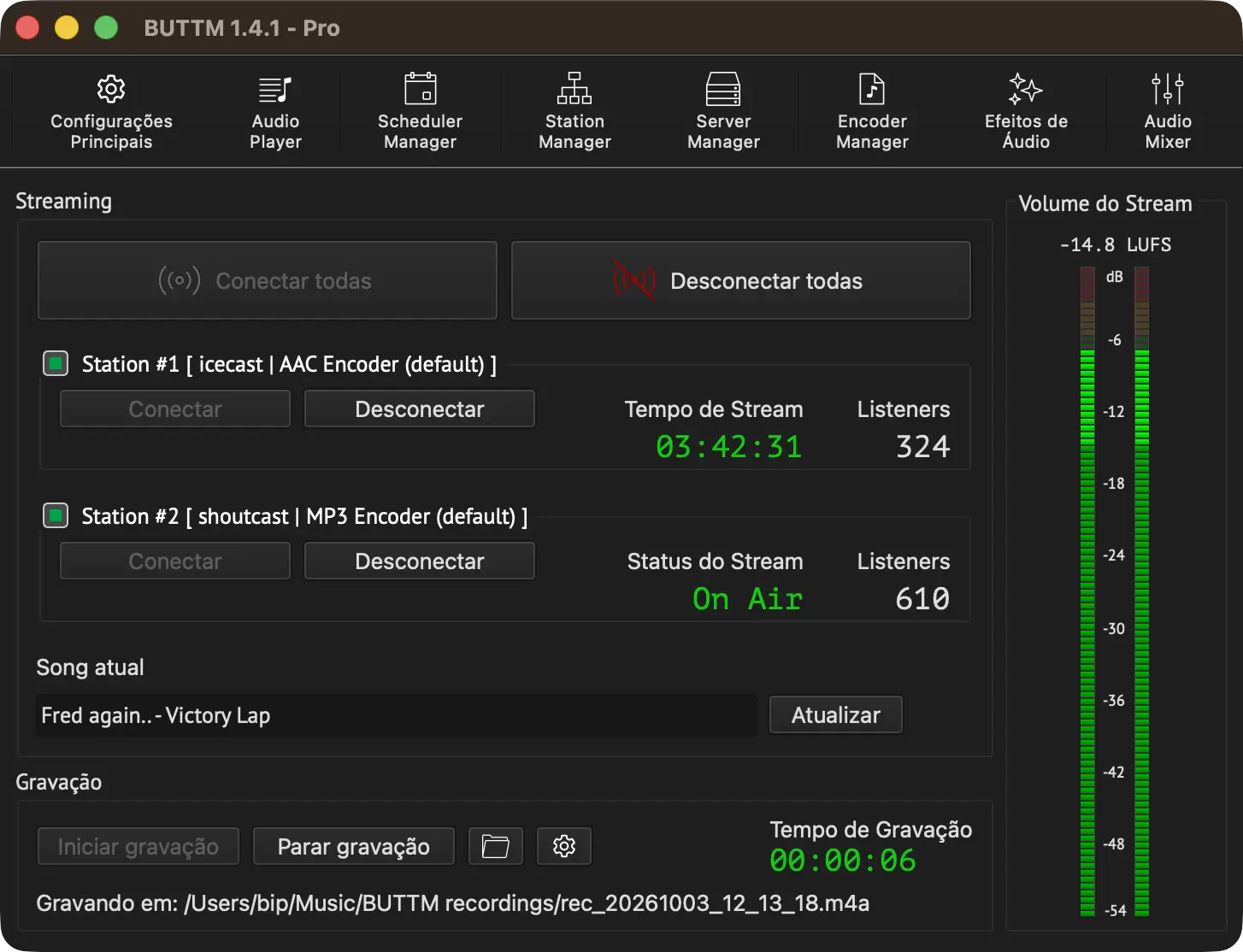Open recording settings gear button
The image size is (1243, 952).
[564, 846]
